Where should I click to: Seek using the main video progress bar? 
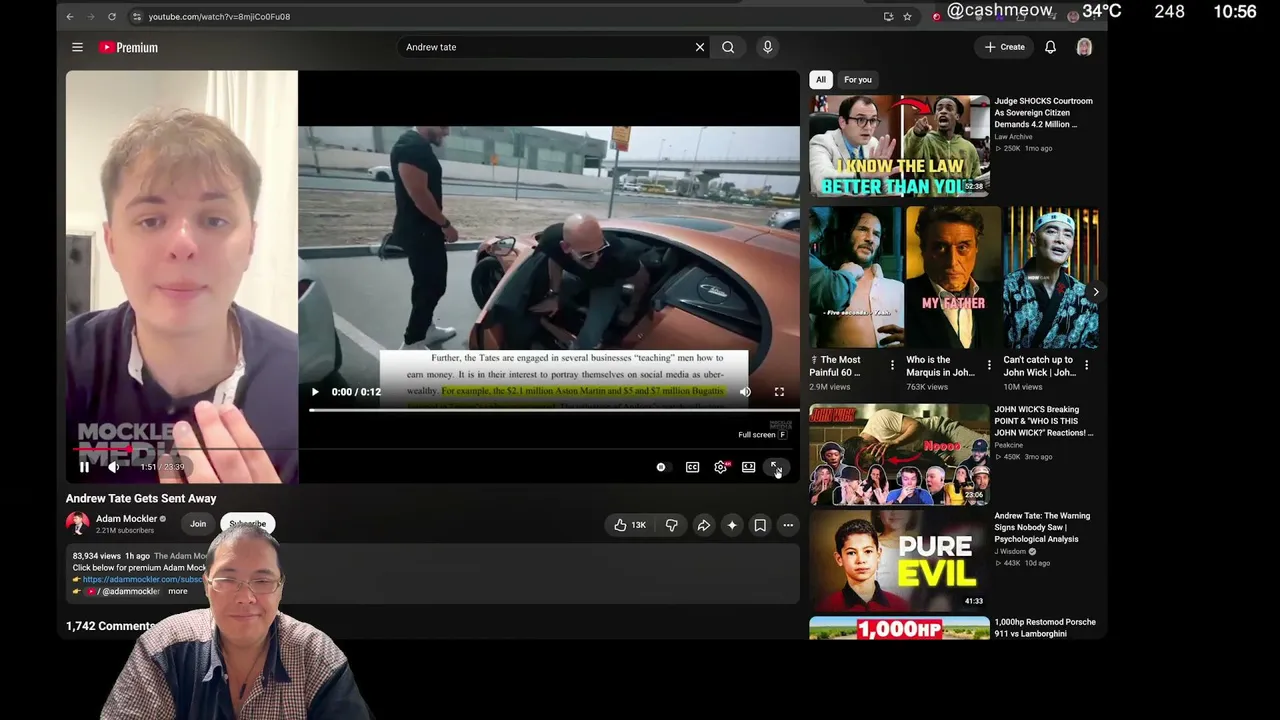433,450
